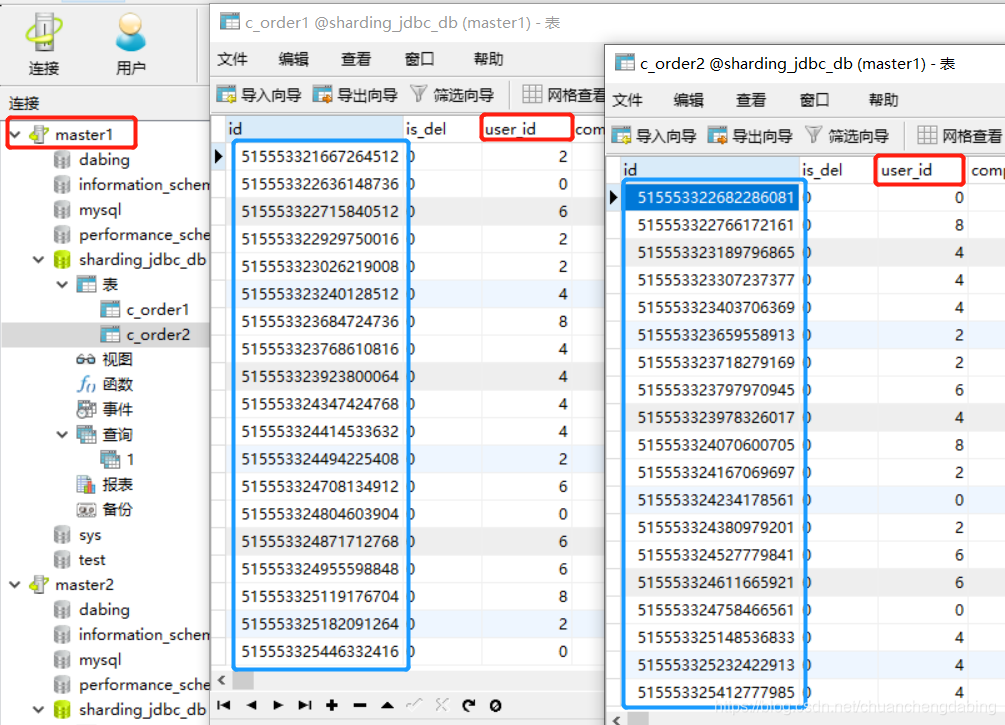Delete record with minus icon
Image resolution: width=1005 pixels, height=725 pixels.
point(360,705)
